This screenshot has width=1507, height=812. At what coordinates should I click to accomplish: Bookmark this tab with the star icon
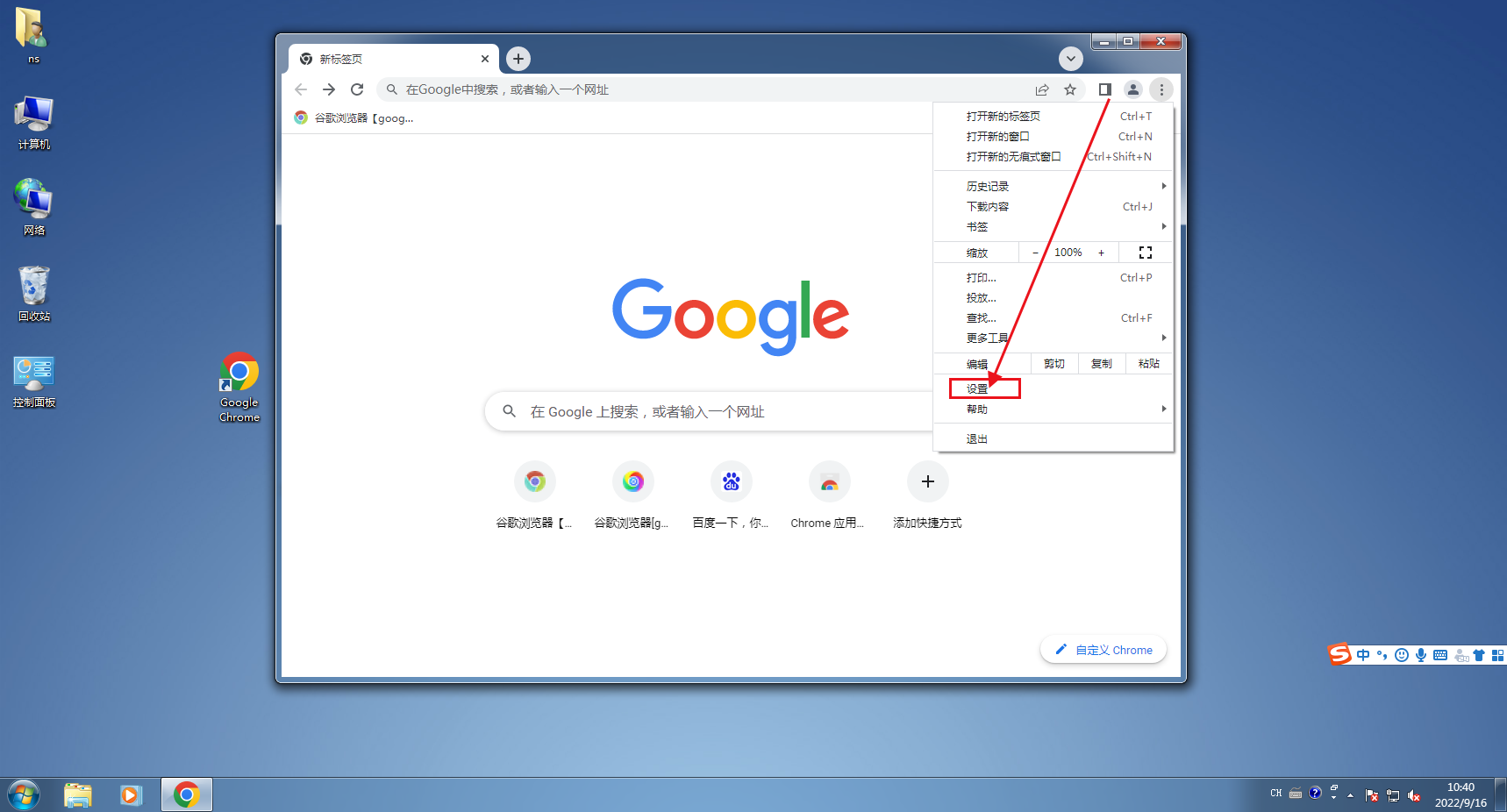[x=1070, y=89]
